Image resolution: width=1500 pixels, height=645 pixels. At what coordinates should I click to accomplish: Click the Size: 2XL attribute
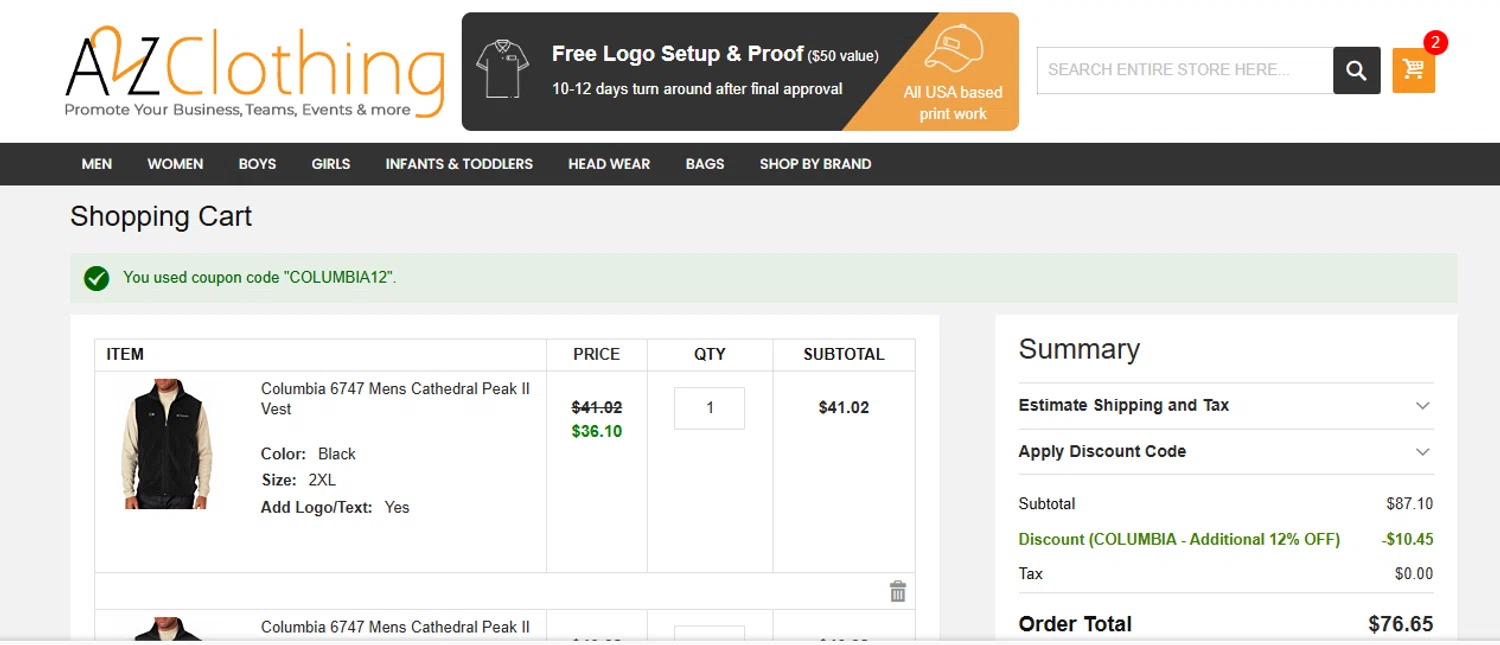tap(298, 480)
